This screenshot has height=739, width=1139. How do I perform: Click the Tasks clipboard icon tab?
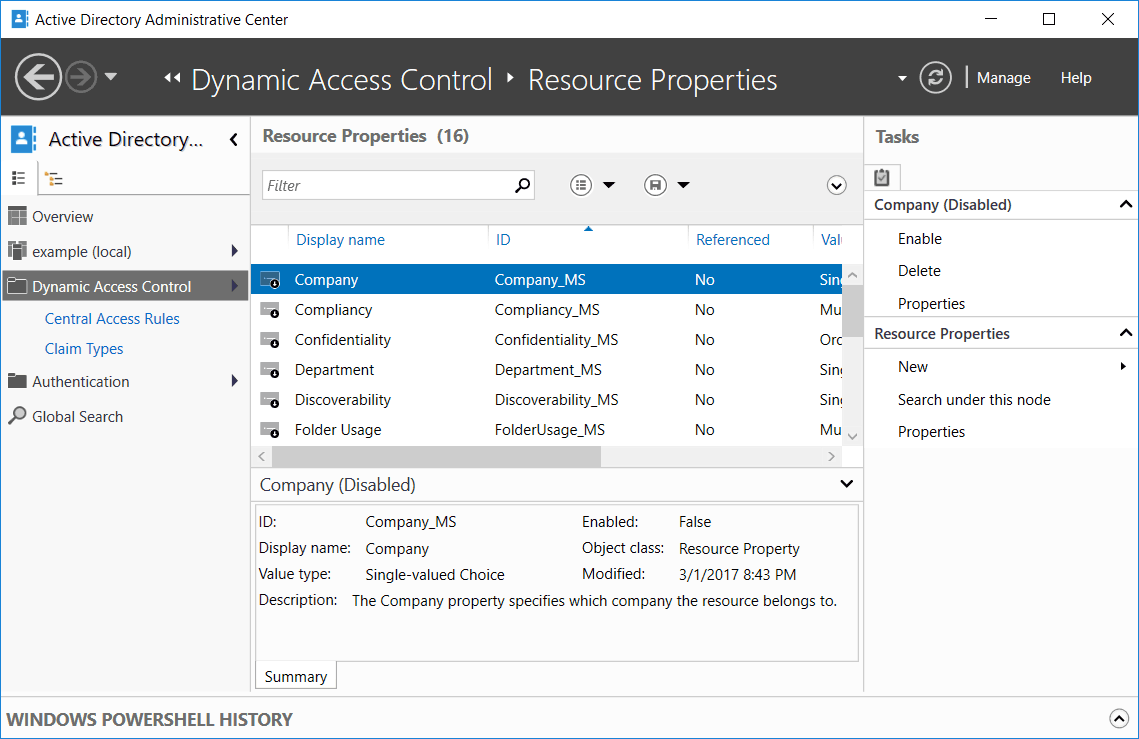click(882, 177)
